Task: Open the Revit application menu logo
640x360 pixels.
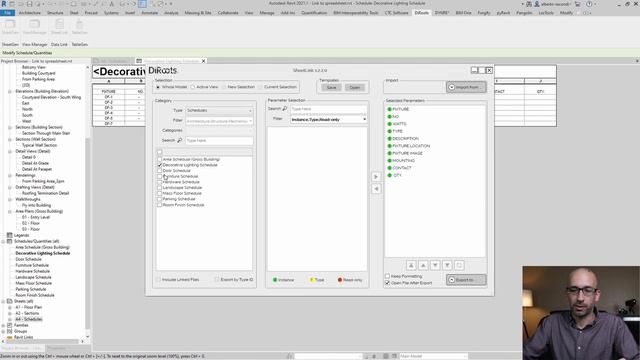Action: (4, 4)
